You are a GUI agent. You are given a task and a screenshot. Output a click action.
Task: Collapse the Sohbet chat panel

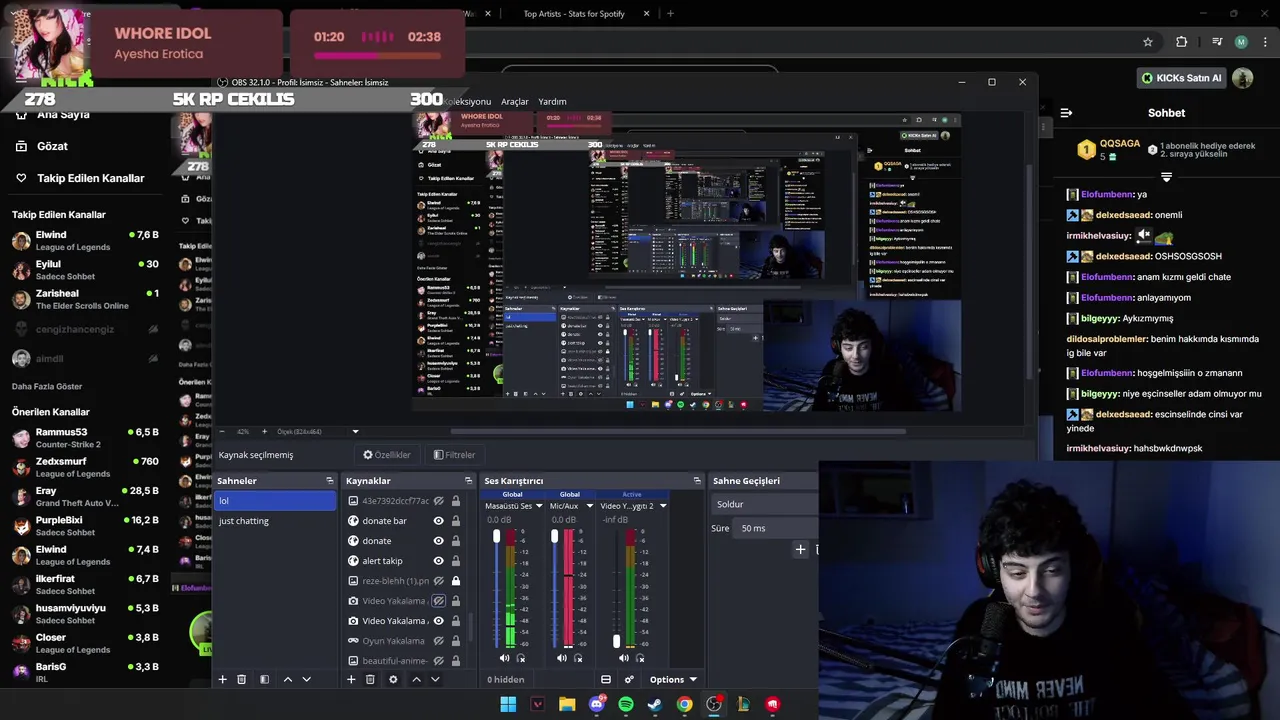point(1066,113)
